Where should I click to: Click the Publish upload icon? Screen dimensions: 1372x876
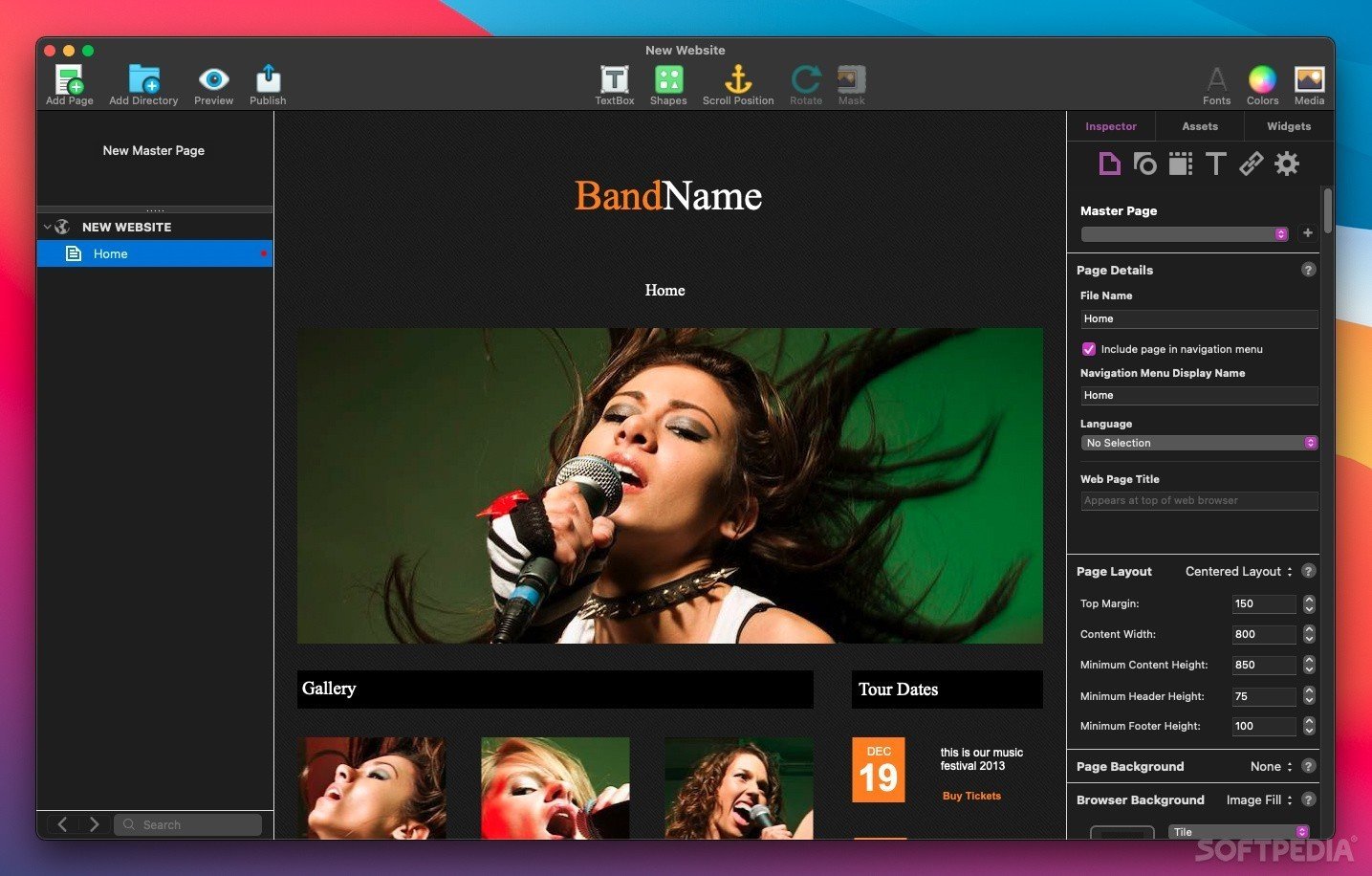click(268, 79)
